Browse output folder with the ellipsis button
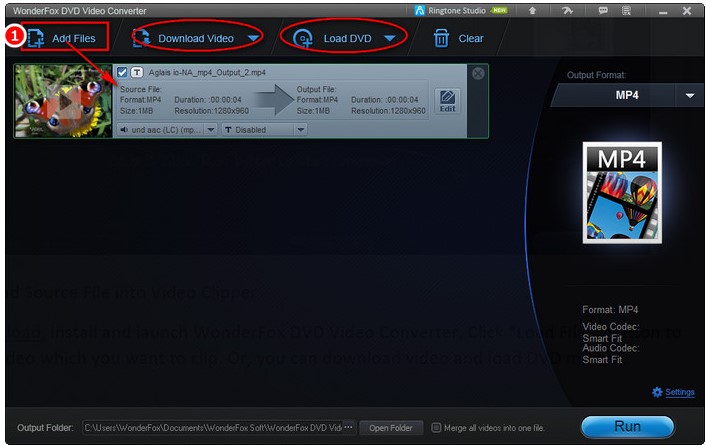The image size is (706, 445). 349,427
